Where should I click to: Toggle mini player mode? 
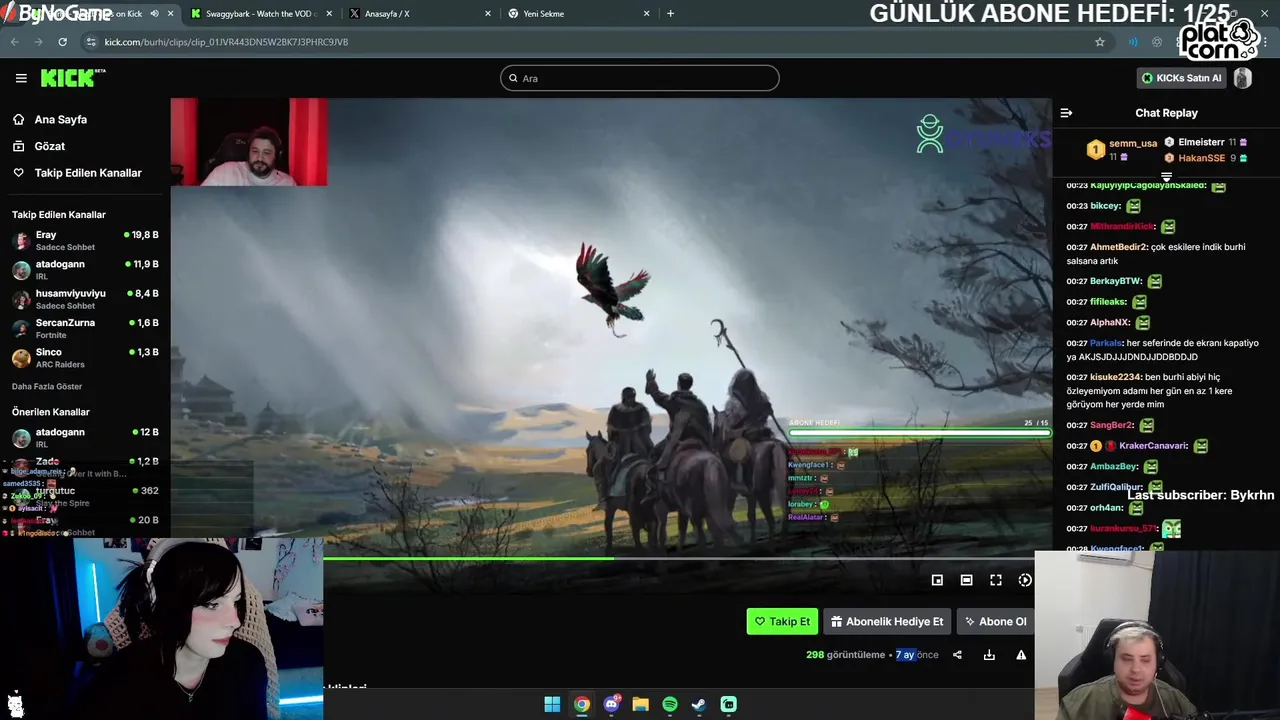click(937, 580)
